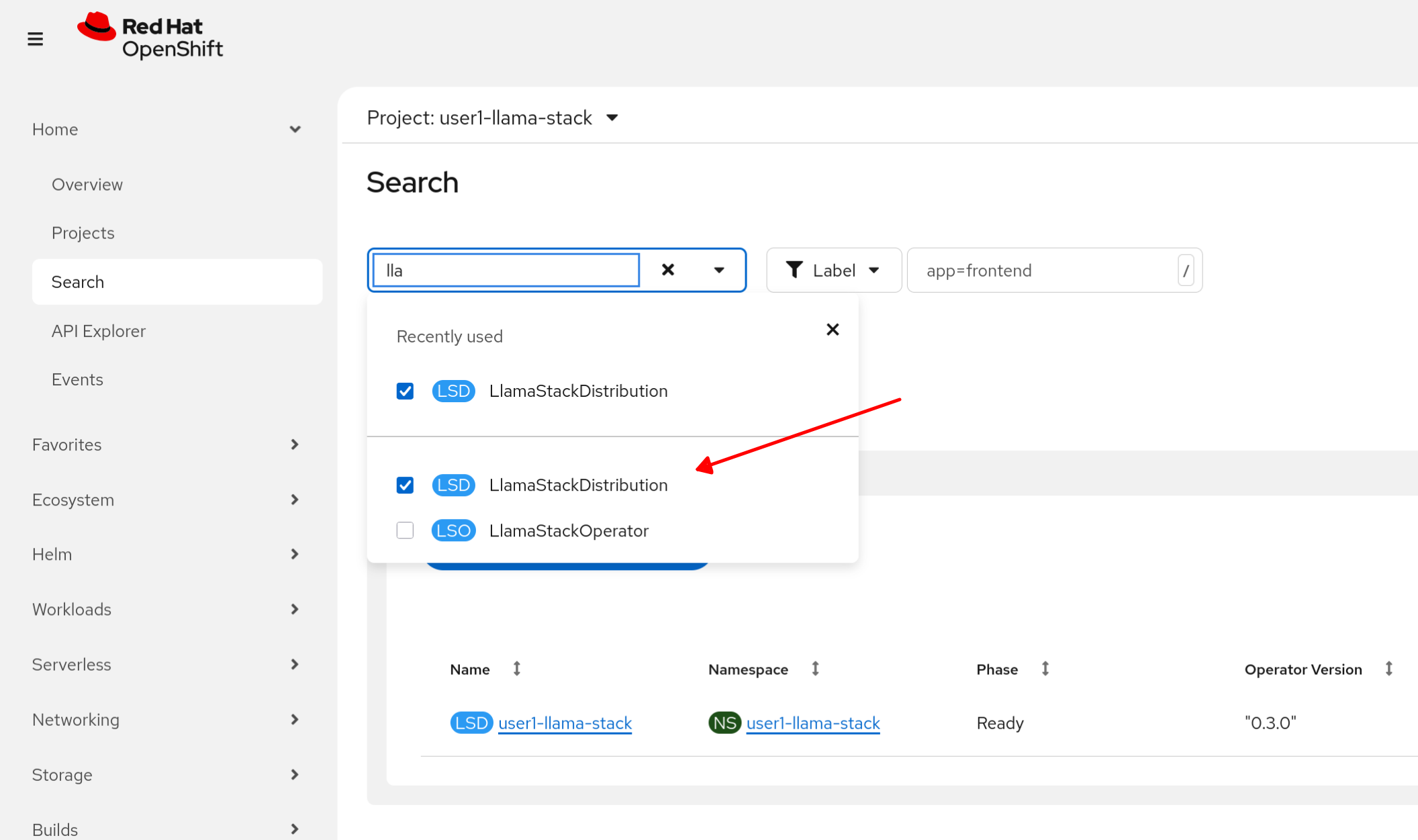
Task: Open user1-llama-stack namespace link
Action: point(812,723)
